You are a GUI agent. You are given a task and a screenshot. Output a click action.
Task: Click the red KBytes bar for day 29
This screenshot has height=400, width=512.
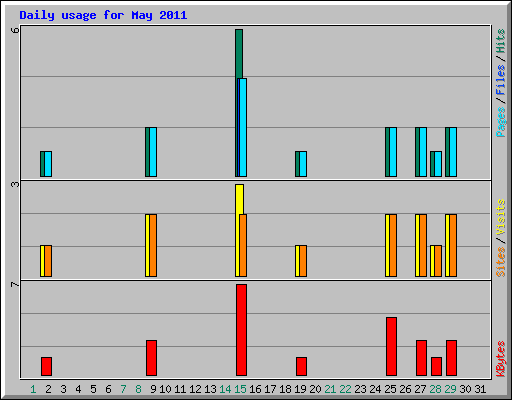click(451, 358)
